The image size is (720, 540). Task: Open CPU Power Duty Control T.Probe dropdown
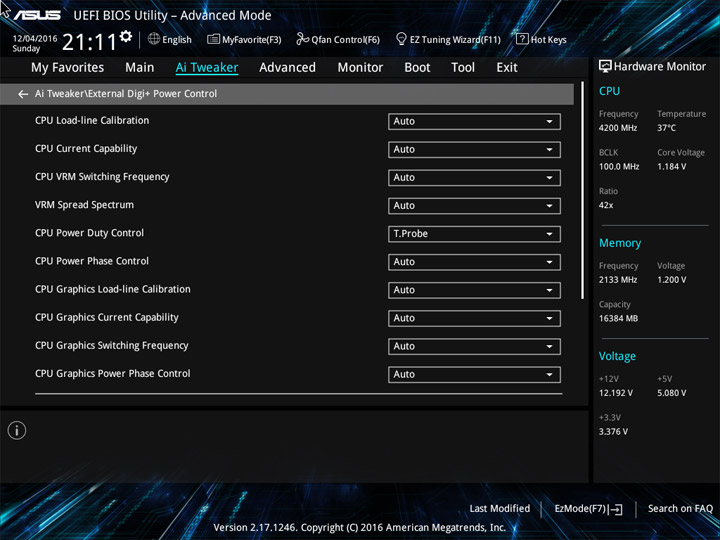(474, 234)
